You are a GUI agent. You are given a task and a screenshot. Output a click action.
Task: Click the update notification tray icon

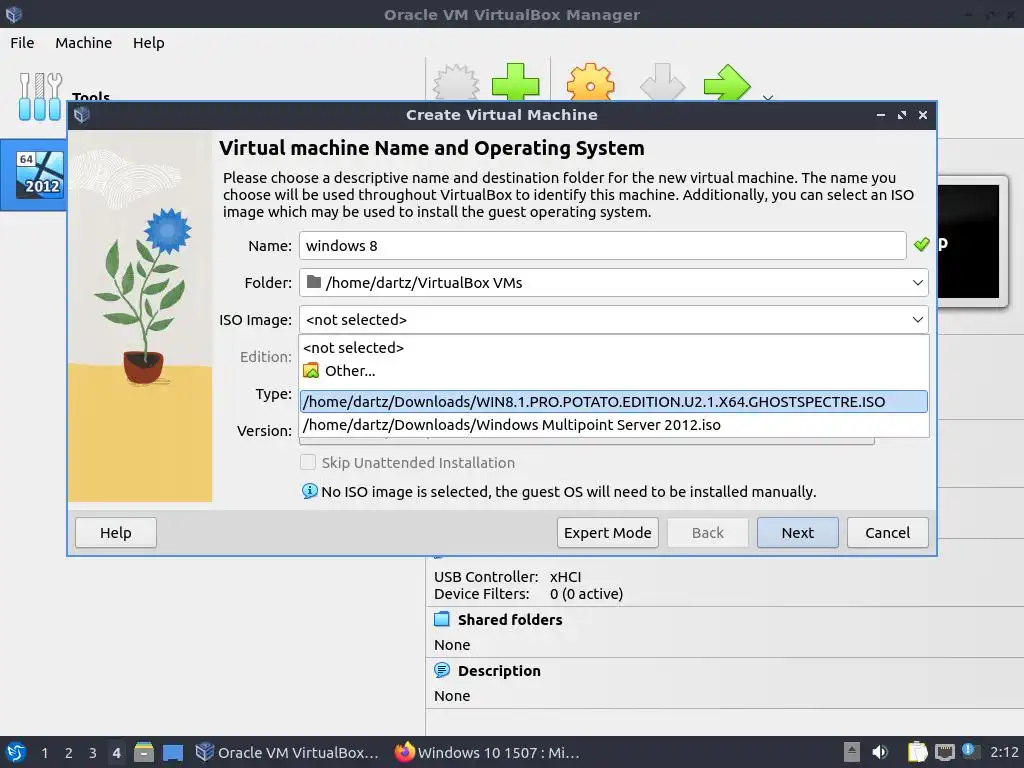pos(970,752)
